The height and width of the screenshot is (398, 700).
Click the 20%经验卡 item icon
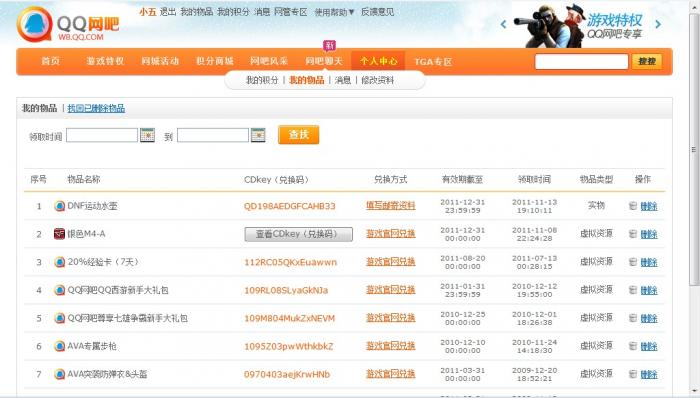pos(59,262)
